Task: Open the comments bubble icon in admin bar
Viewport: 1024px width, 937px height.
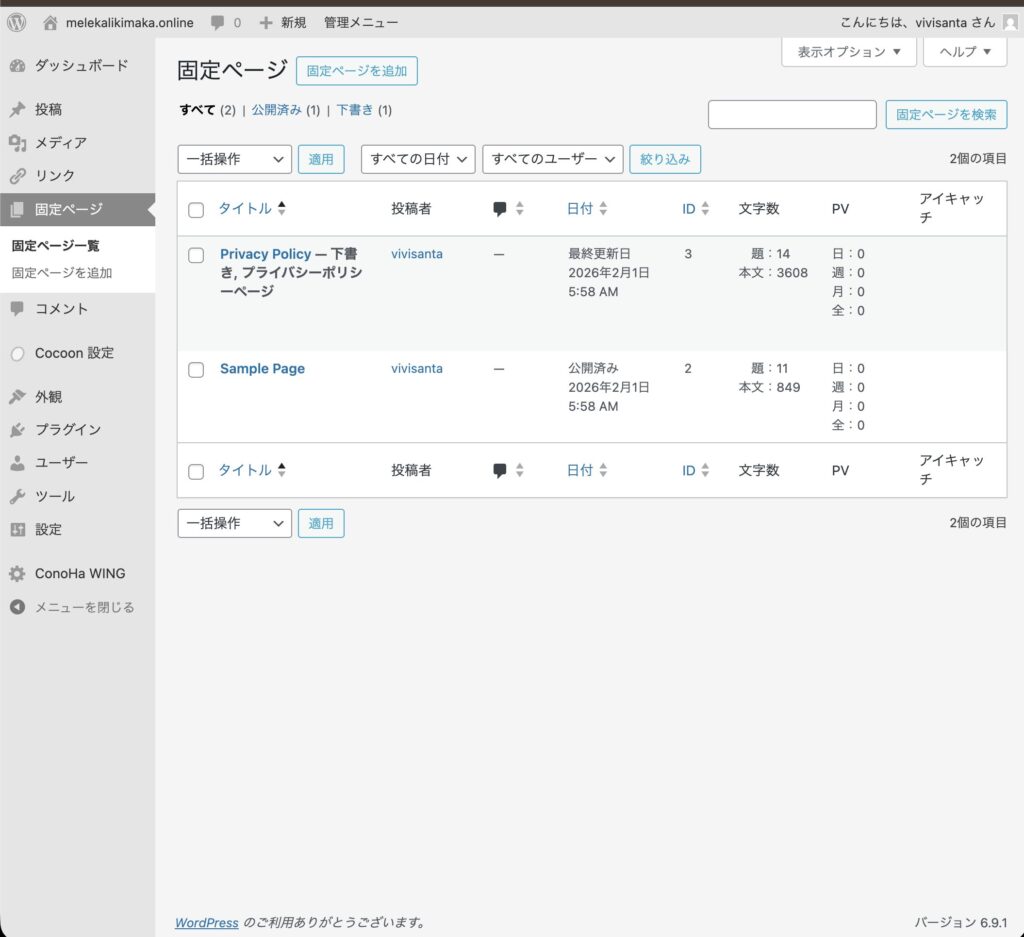Action: point(218,22)
